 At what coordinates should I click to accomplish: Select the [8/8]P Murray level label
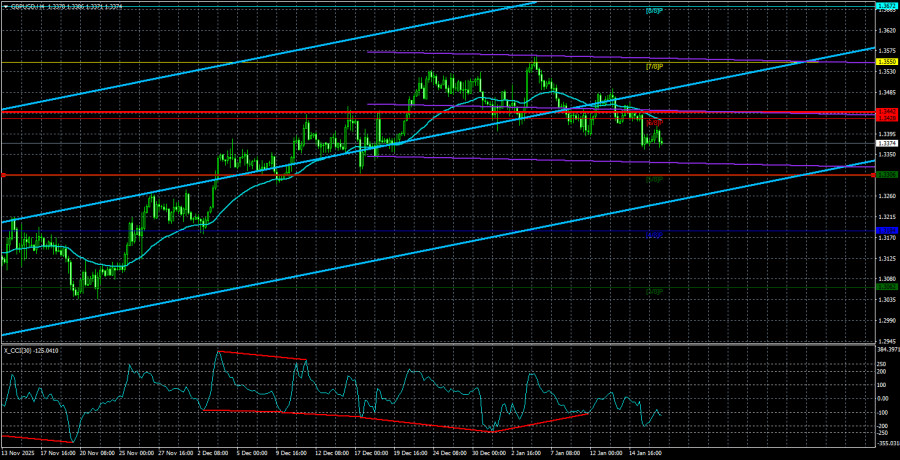(x=653, y=11)
